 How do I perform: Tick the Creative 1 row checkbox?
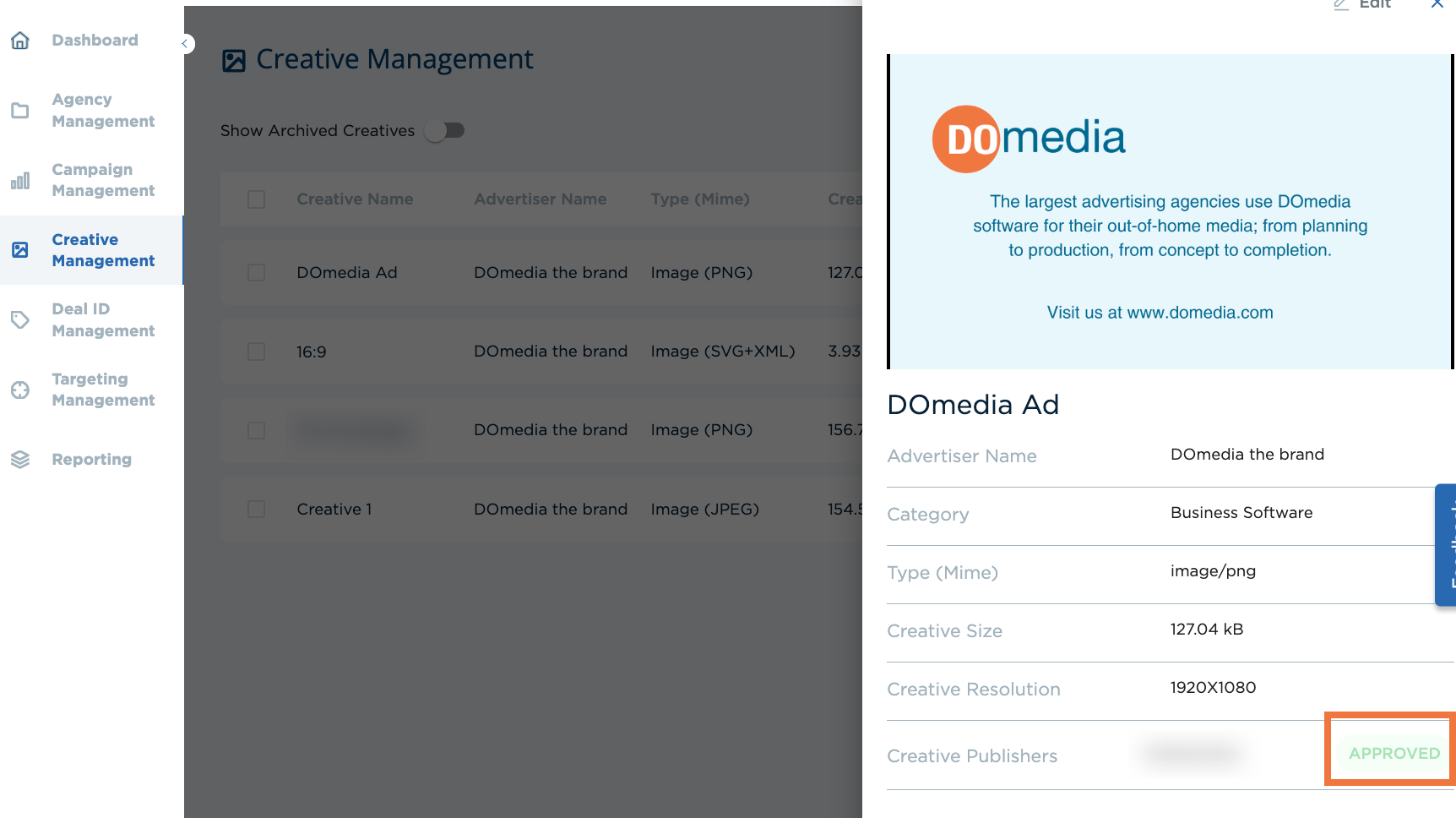(x=257, y=510)
